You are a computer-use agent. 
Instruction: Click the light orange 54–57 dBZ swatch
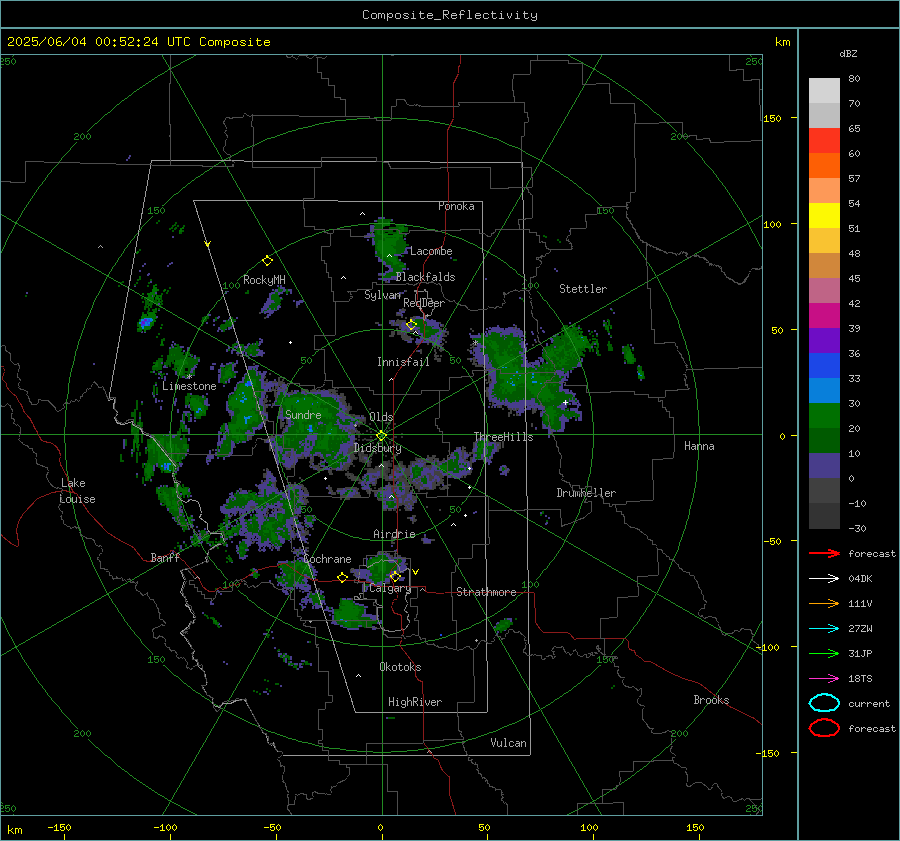[x=824, y=191]
